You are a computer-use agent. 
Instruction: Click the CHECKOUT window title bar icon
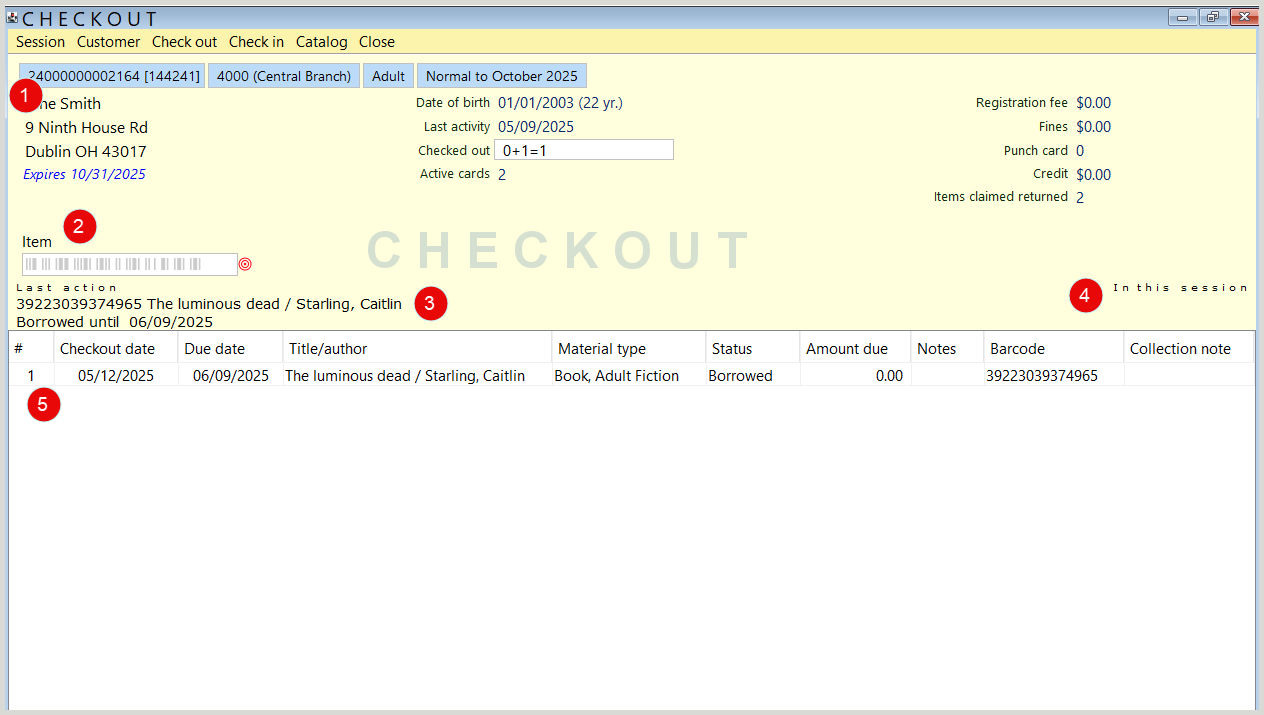pyautogui.click(x=13, y=17)
